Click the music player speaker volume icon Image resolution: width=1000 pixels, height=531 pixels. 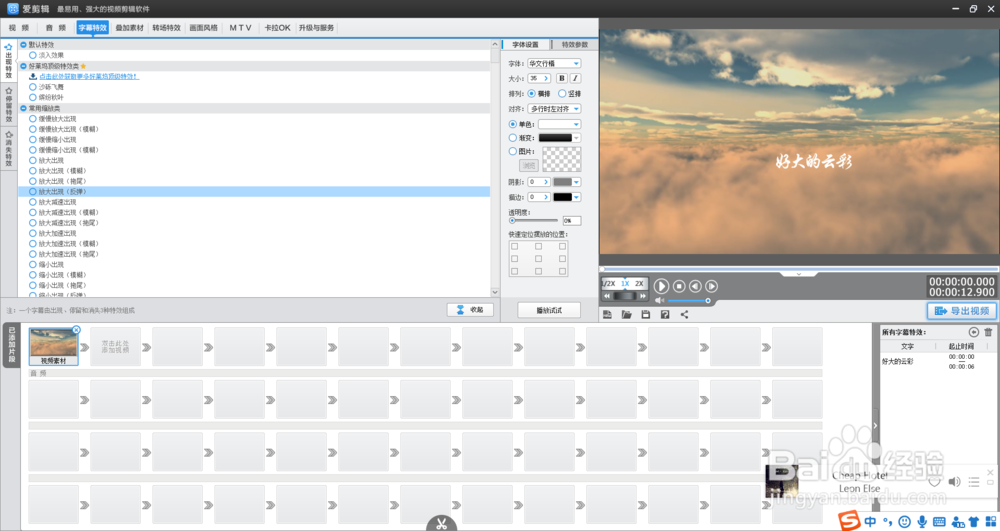pyautogui.click(x=954, y=482)
